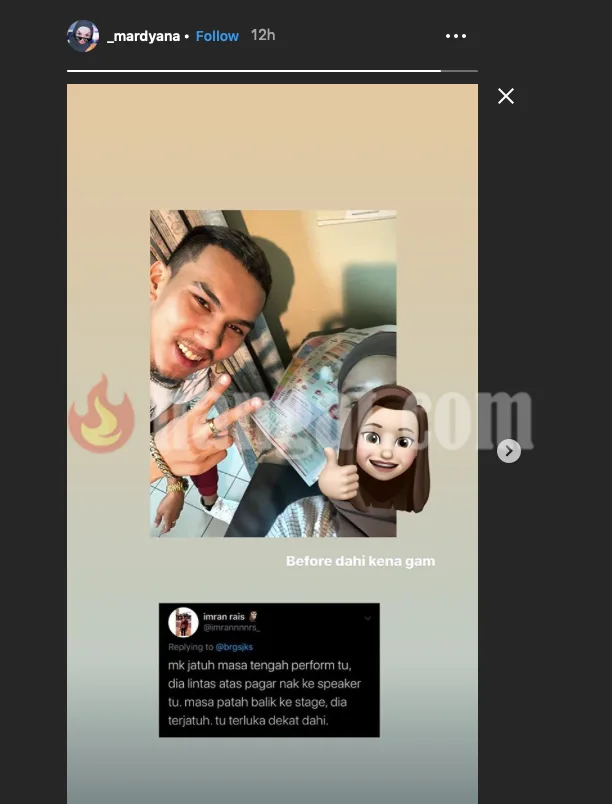Click the 12h story timestamp
The image size is (612, 804).
pos(263,35)
